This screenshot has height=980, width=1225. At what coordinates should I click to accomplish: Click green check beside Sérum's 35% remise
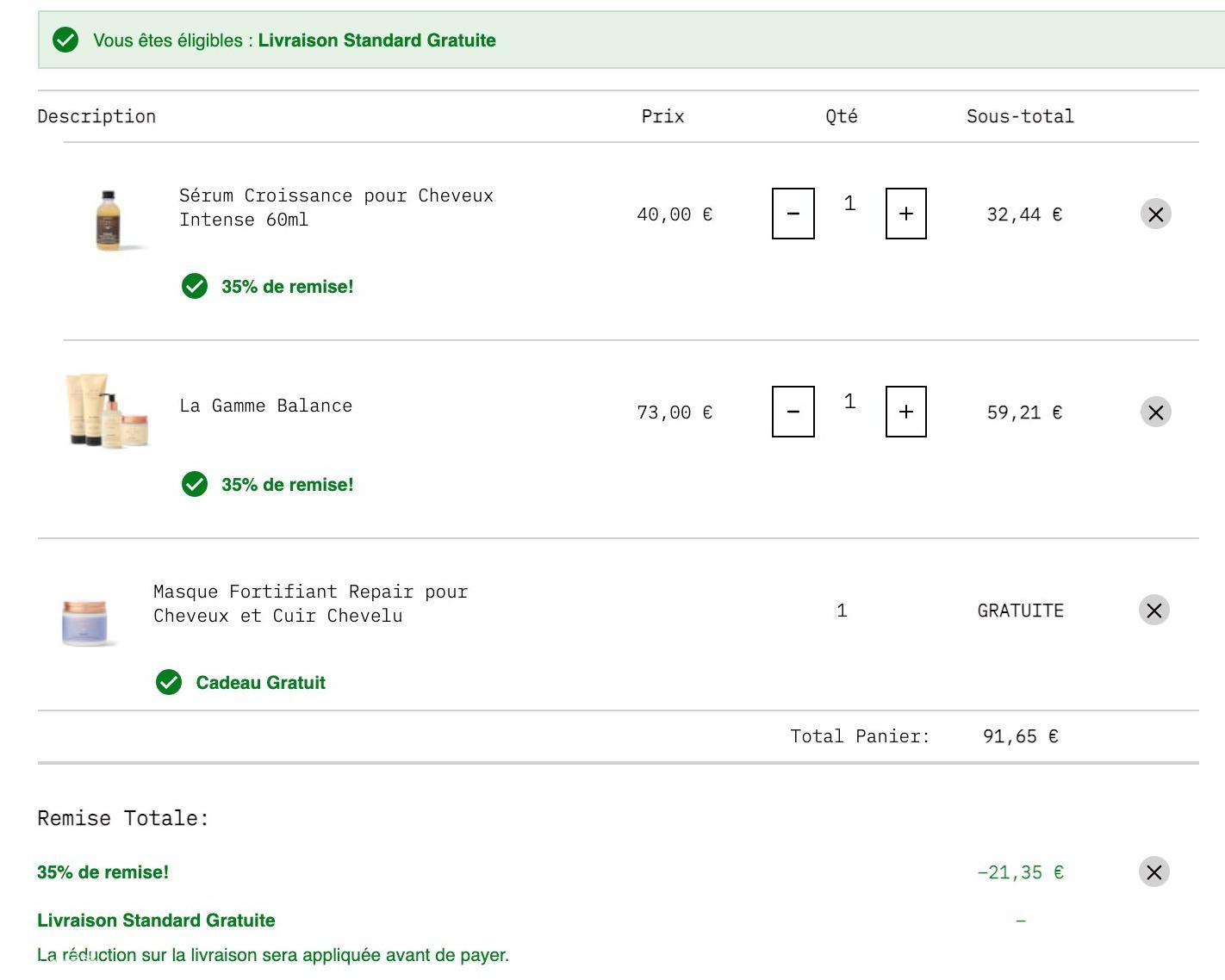[x=195, y=287]
